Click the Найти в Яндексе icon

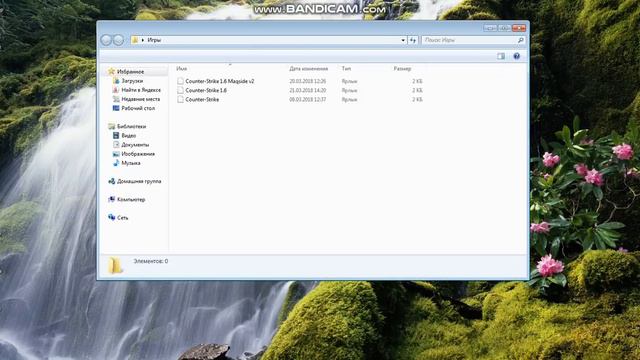116,90
